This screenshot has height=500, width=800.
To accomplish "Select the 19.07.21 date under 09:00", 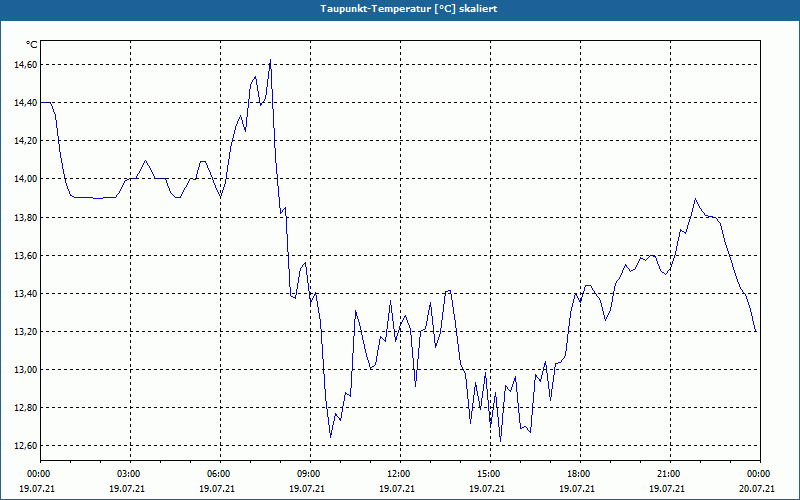I will click(x=307, y=489).
